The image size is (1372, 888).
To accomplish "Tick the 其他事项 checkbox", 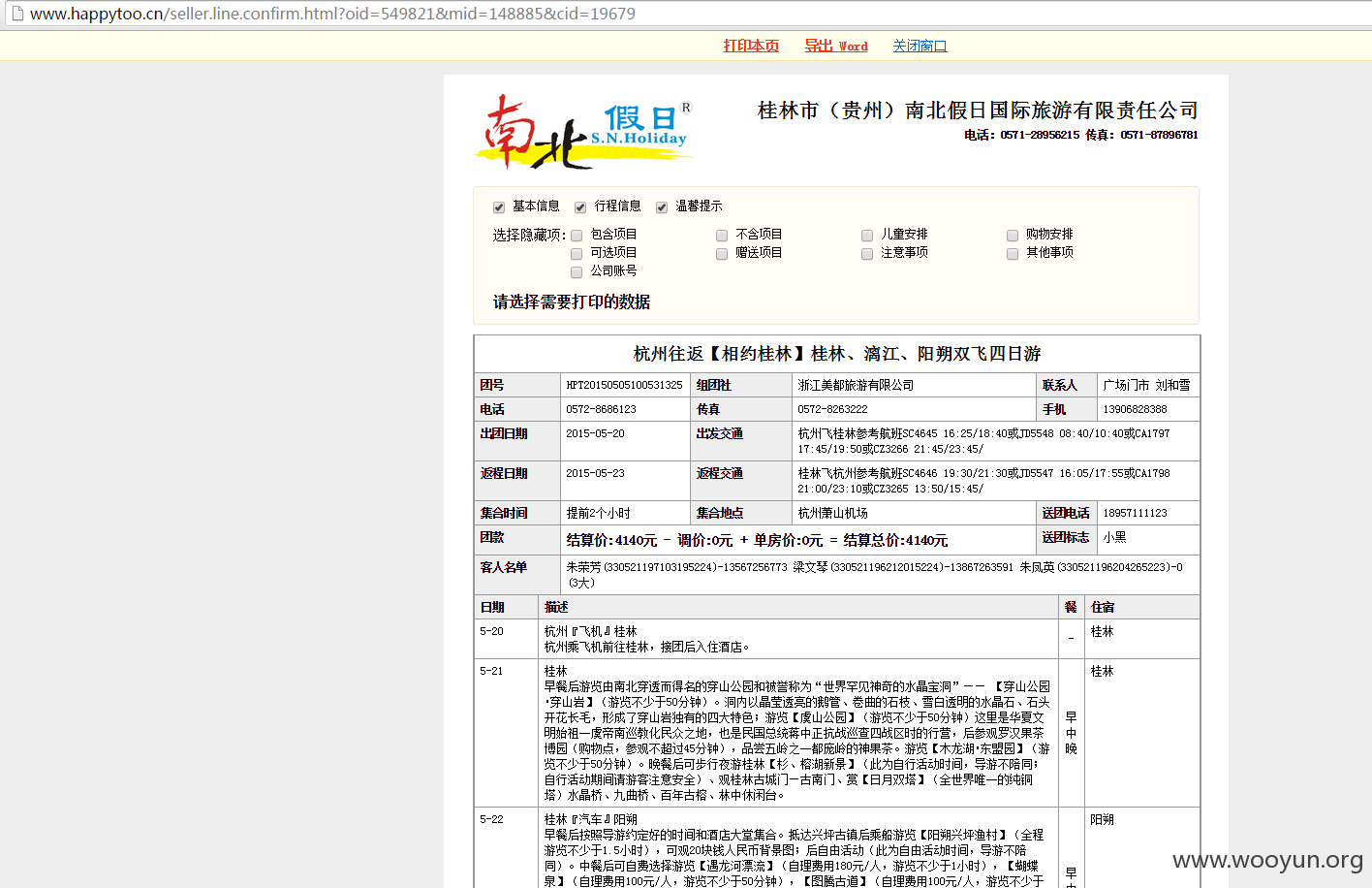I will pyautogui.click(x=1013, y=254).
